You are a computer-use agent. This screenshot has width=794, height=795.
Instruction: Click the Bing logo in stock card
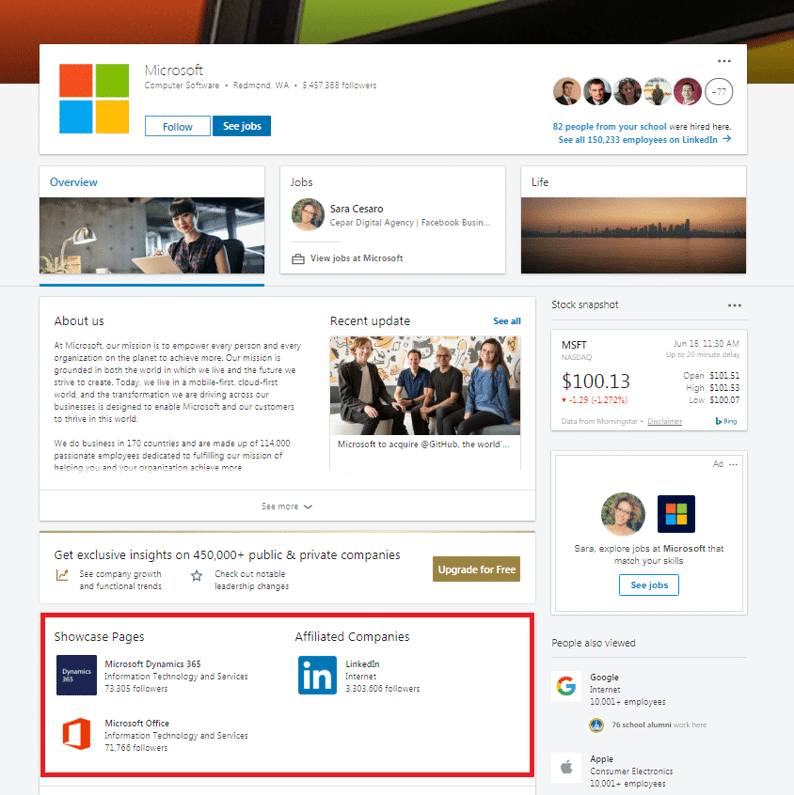point(726,421)
